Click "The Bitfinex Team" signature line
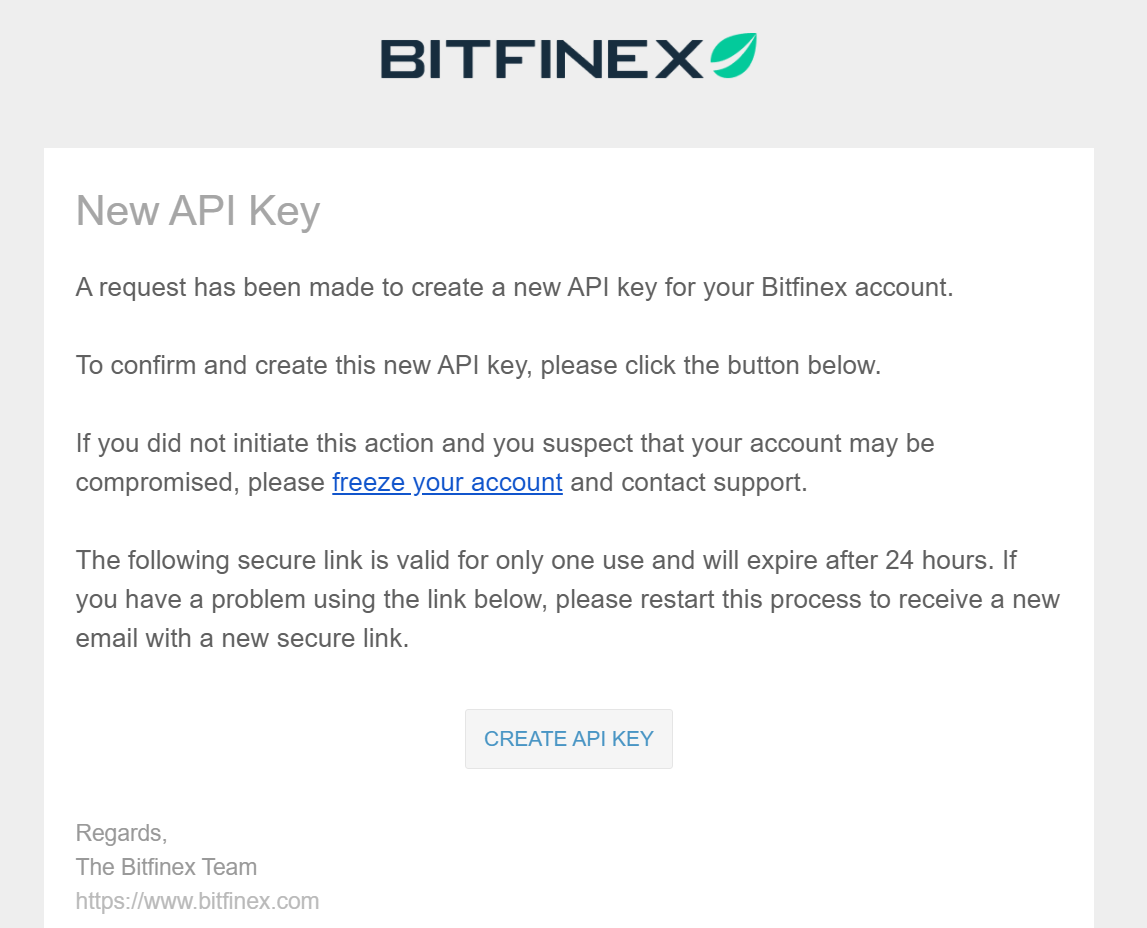The height and width of the screenshot is (928, 1147). tap(166, 867)
